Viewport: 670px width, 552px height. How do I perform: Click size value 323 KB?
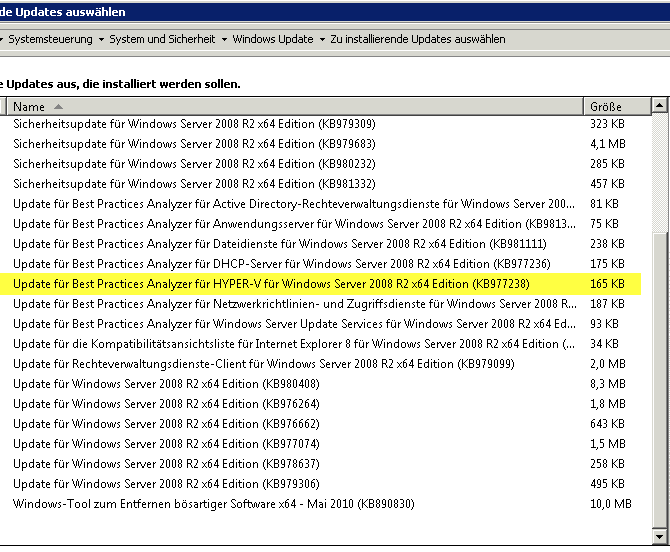tap(607, 124)
